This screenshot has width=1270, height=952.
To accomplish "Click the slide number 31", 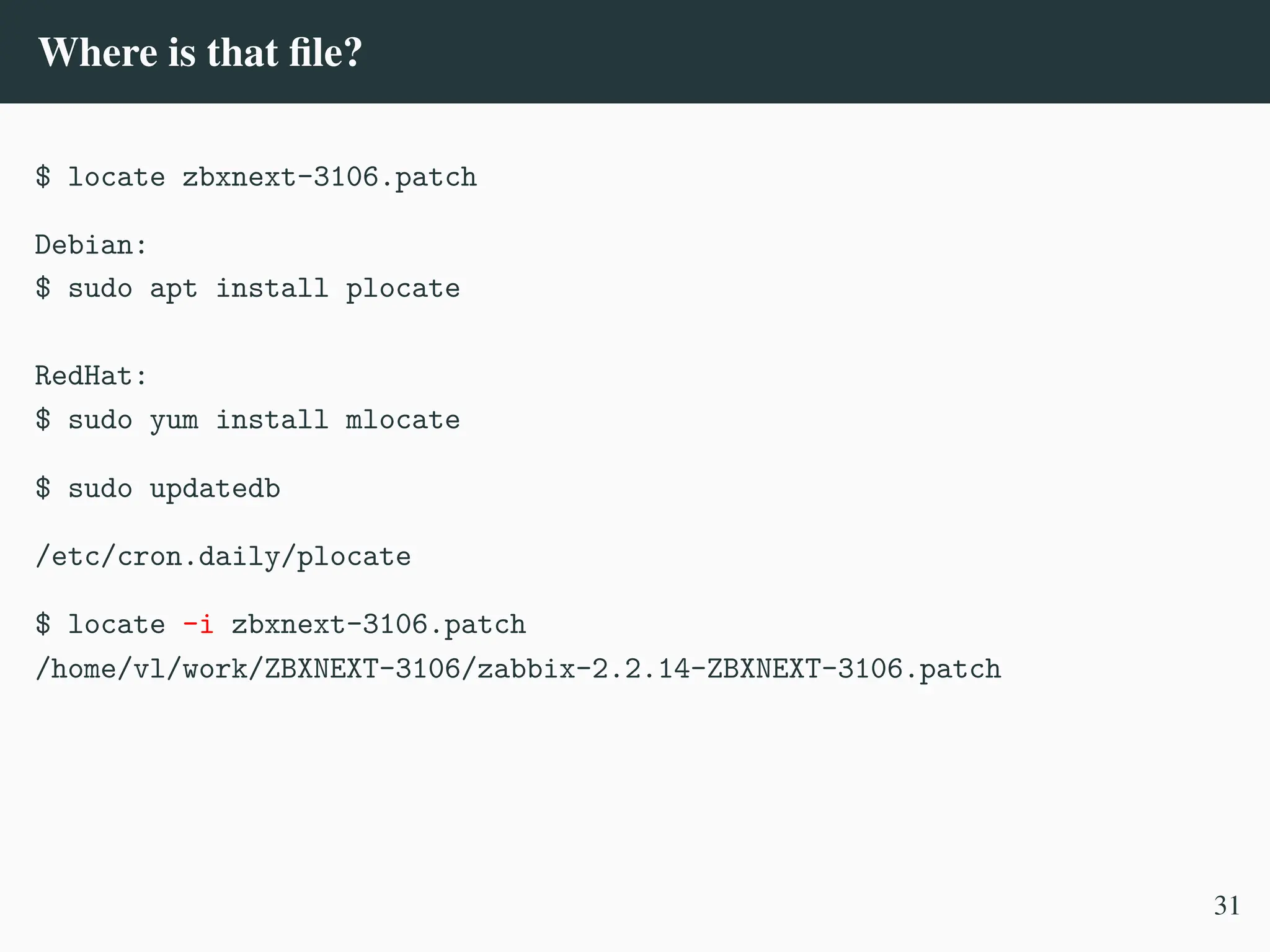I will (1227, 906).
